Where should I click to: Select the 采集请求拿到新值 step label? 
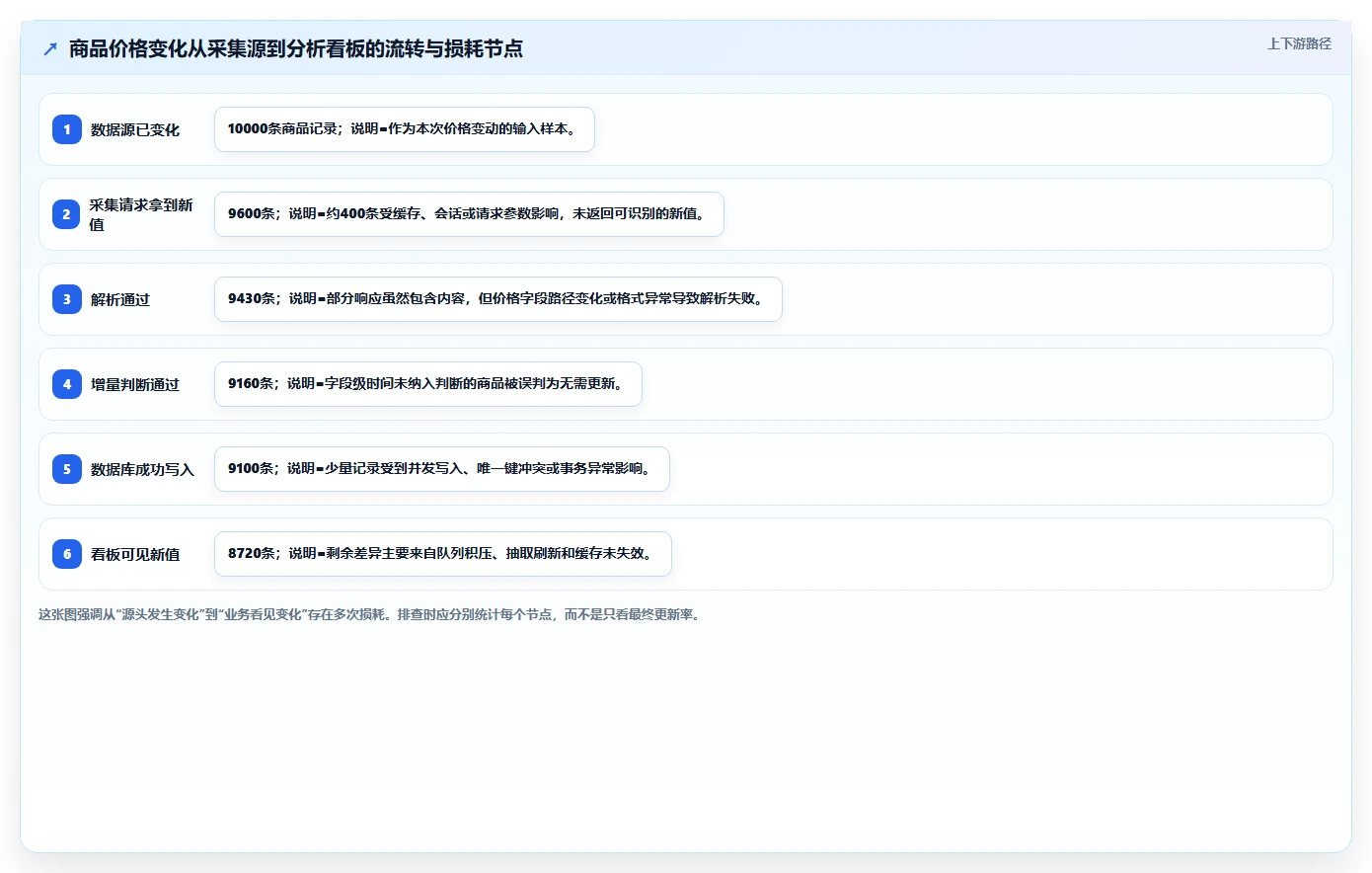coord(141,214)
